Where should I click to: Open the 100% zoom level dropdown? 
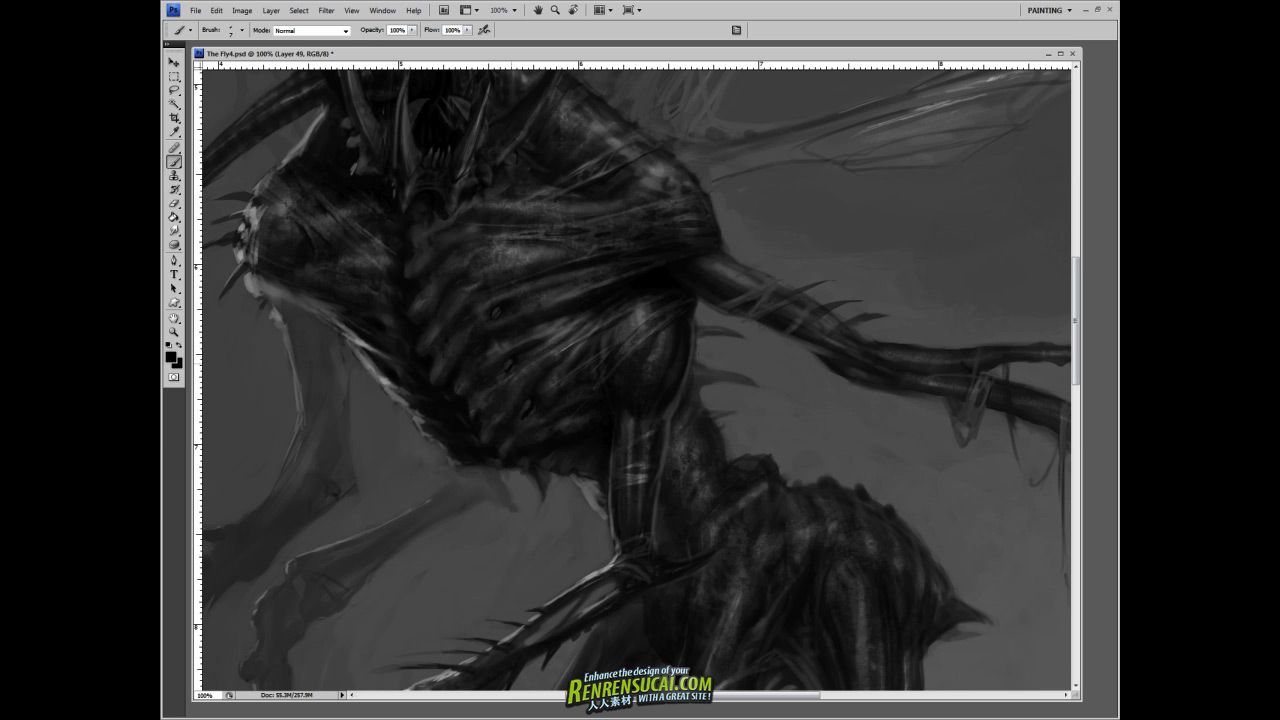click(x=503, y=10)
